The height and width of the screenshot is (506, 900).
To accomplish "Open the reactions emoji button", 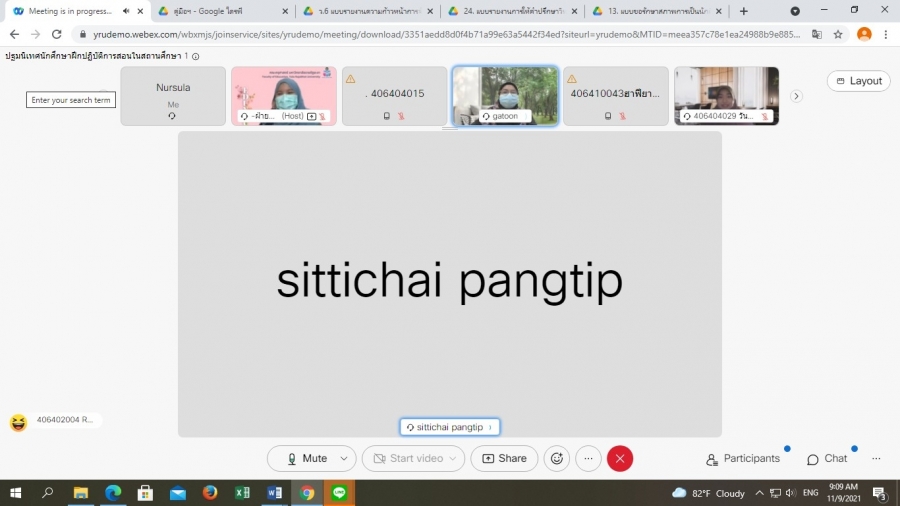I will point(557,459).
